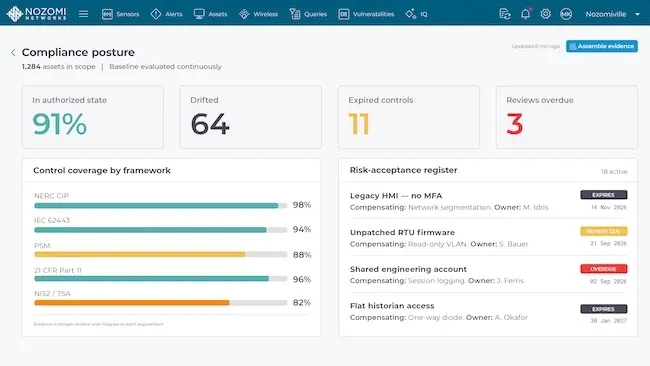Select the Reviews overdue card
650x366 pixels.
567,117
